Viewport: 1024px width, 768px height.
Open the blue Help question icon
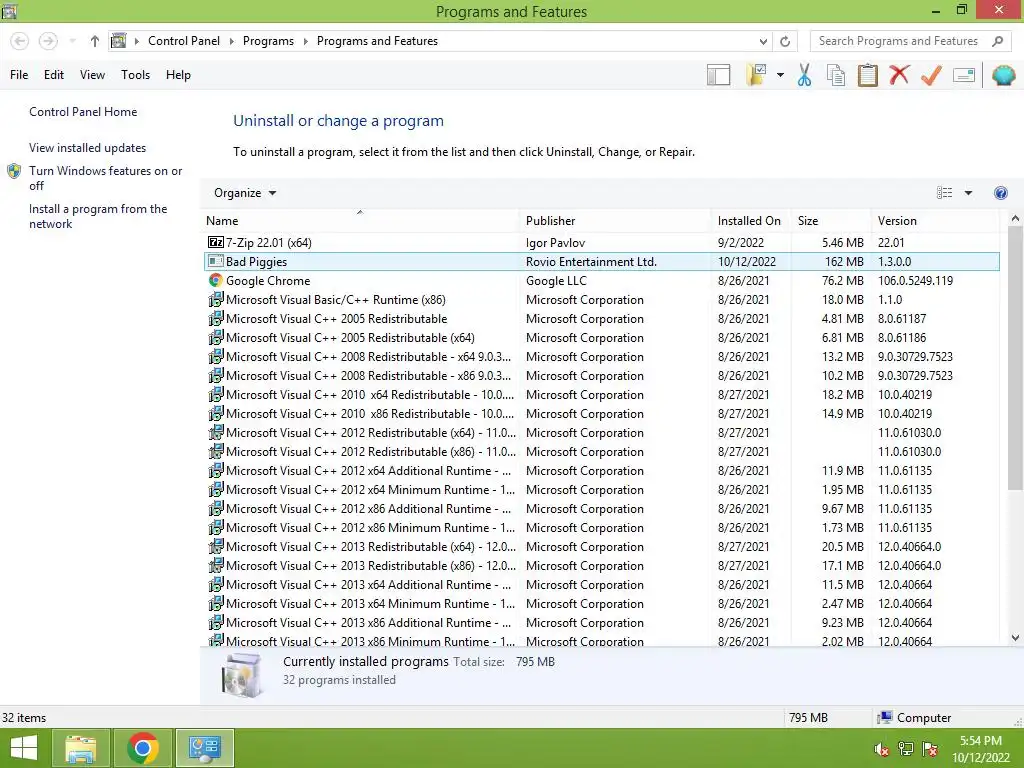pos(1000,193)
